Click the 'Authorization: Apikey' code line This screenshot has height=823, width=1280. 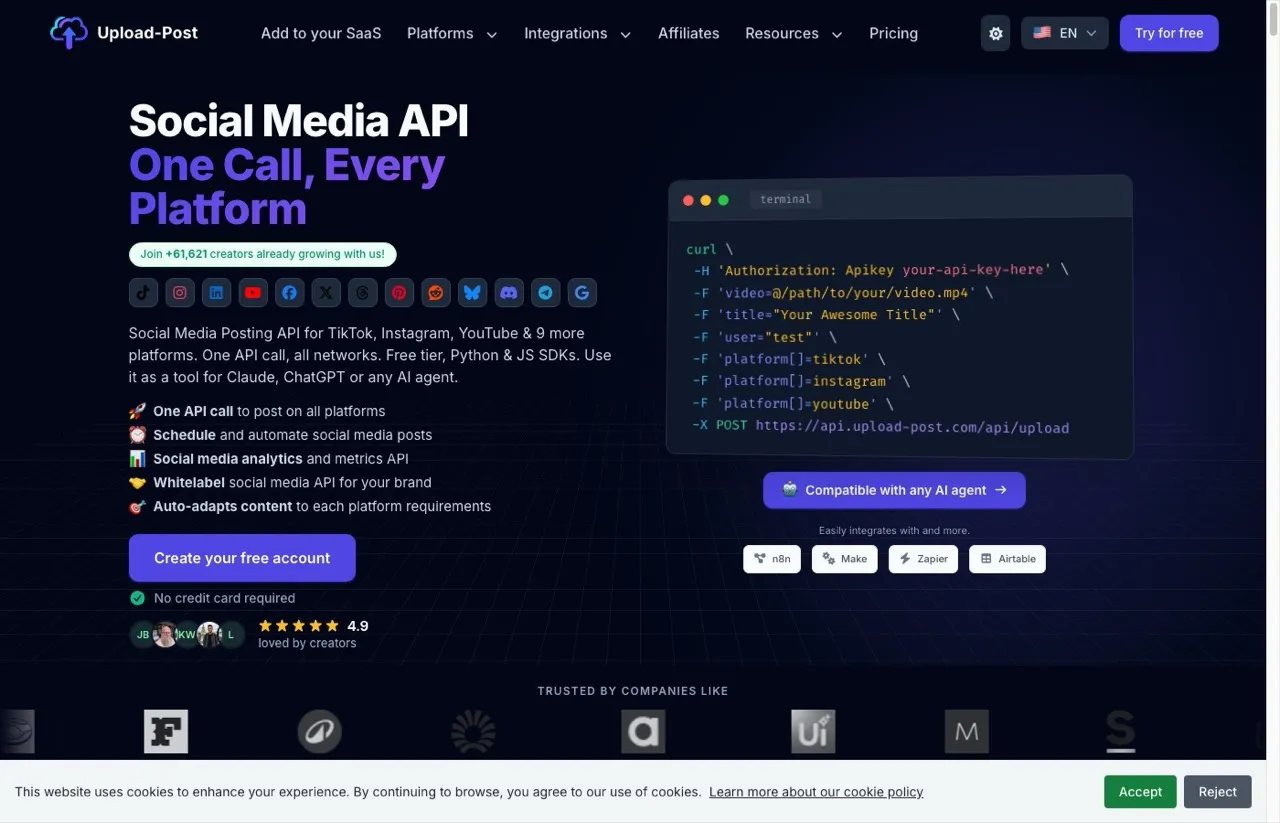[x=881, y=270]
